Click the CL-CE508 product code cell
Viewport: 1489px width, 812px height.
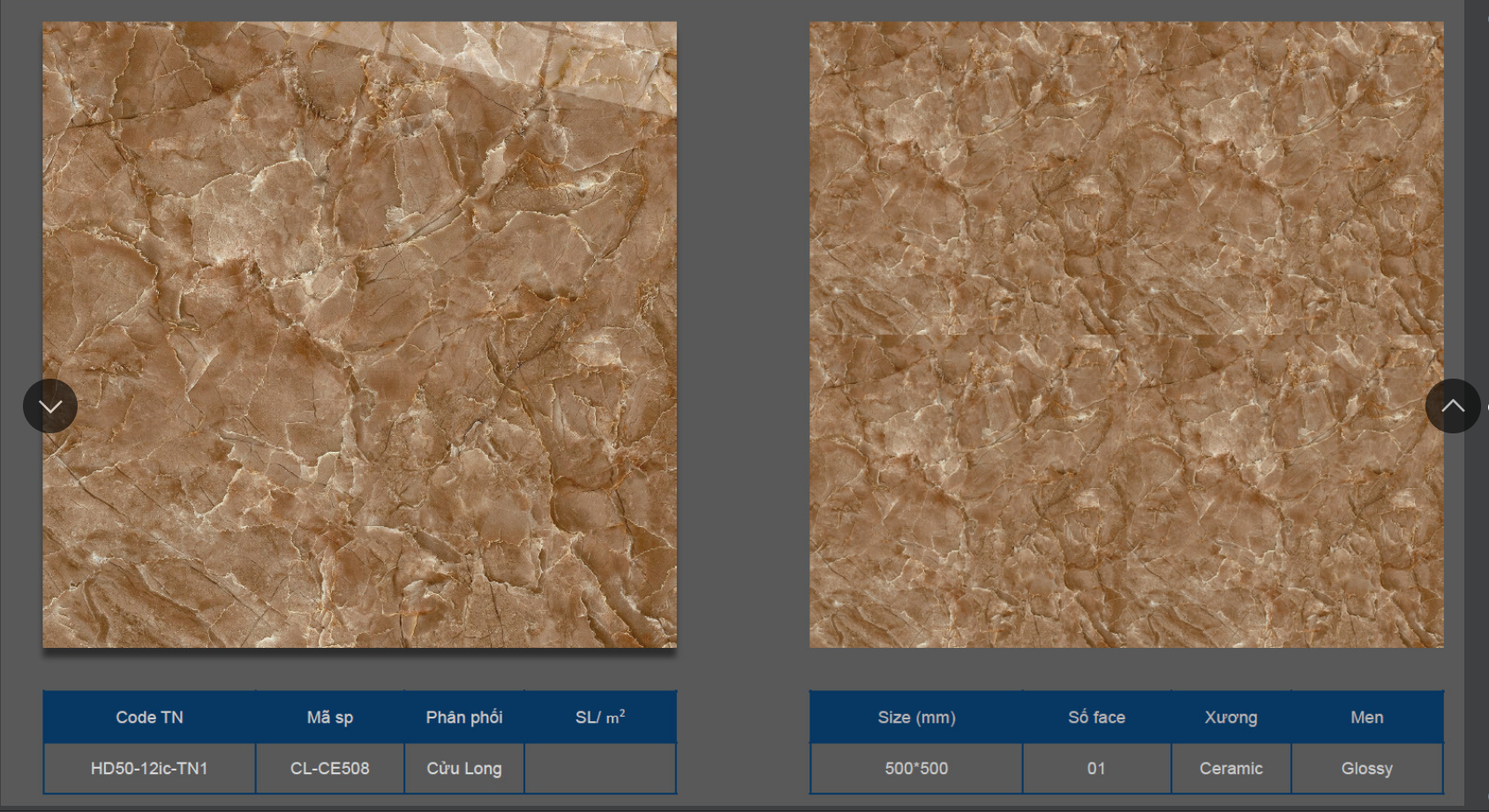point(330,768)
